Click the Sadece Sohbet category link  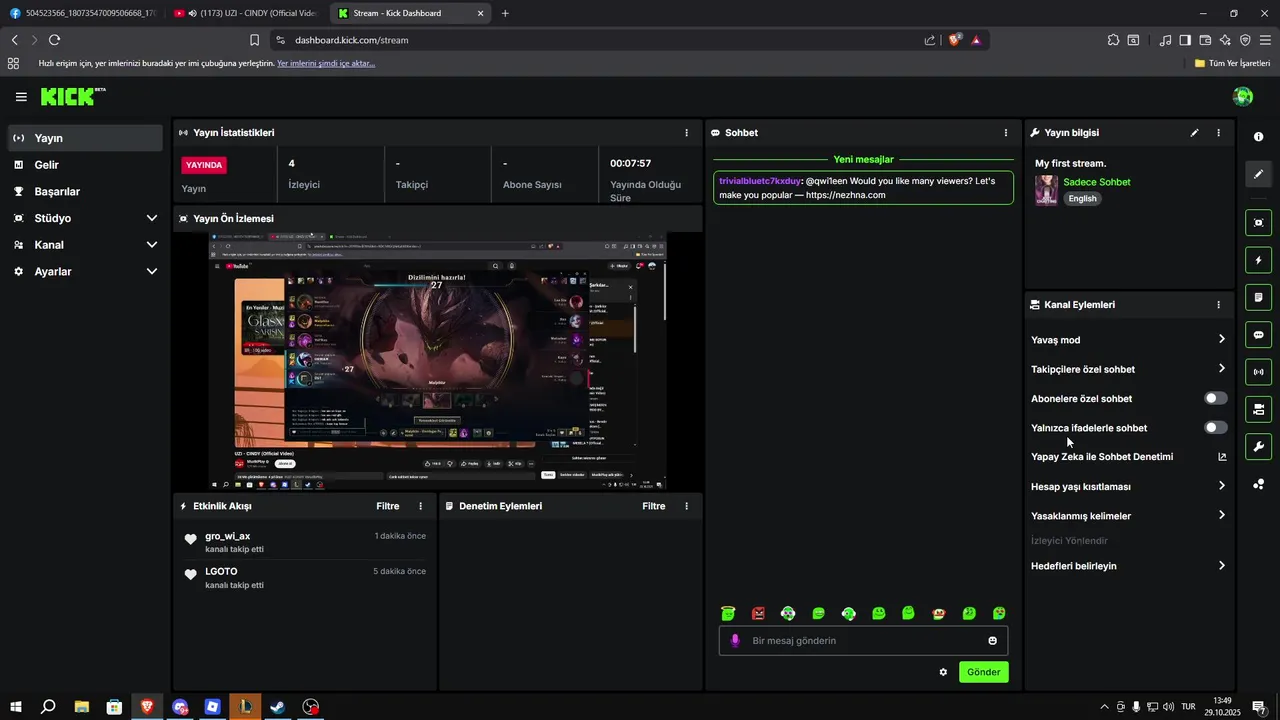[x=1096, y=182]
